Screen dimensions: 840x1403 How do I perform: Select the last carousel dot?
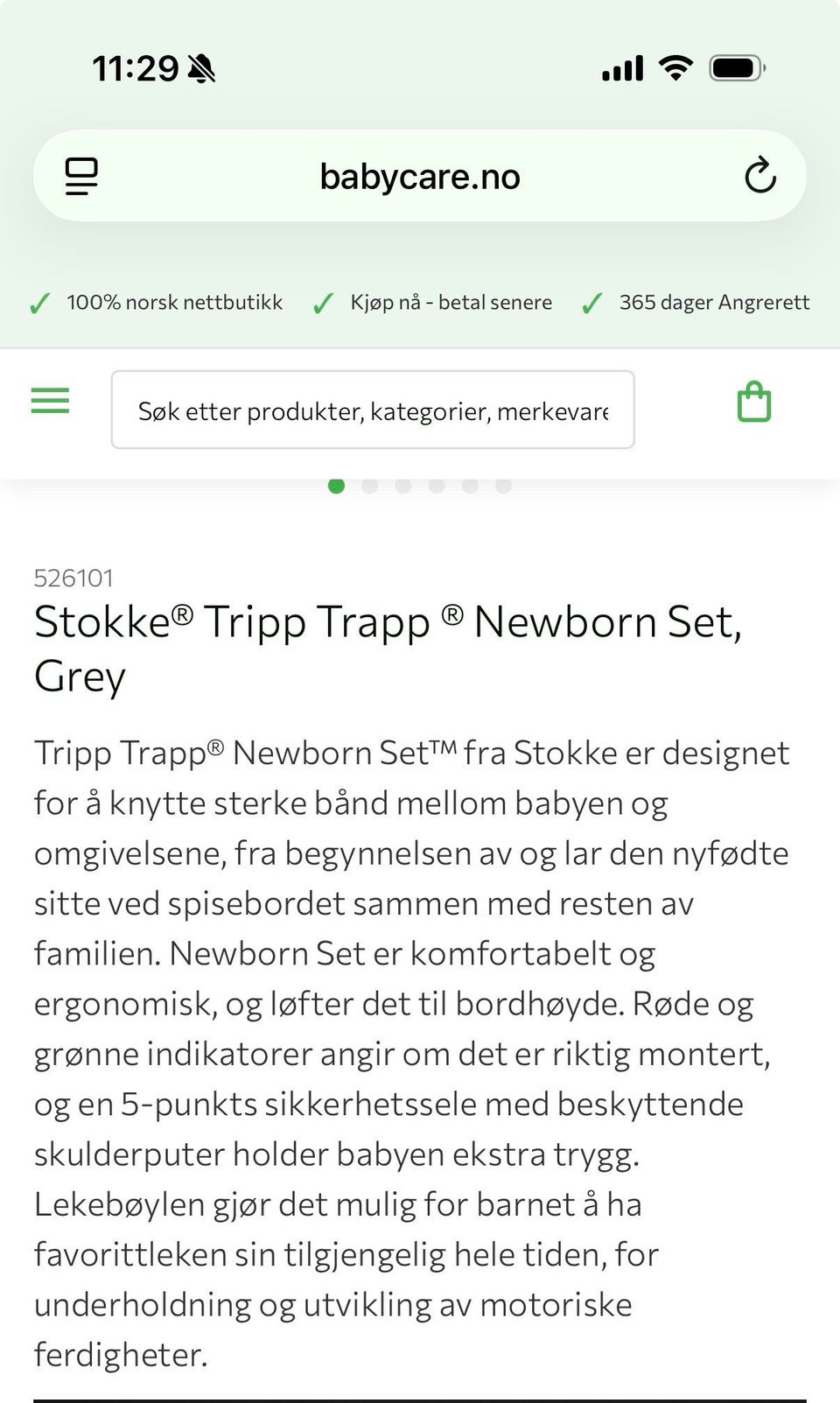coord(503,486)
